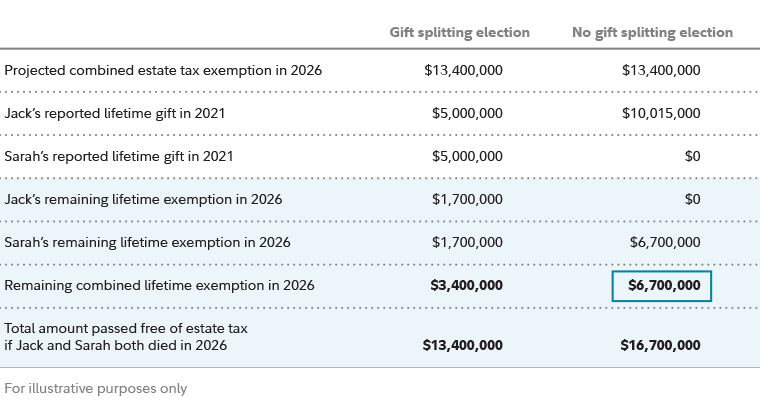Click the Gift splitting election column header
Image resolution: width=760 pixels, height=420 pixels.
(459, 33)
